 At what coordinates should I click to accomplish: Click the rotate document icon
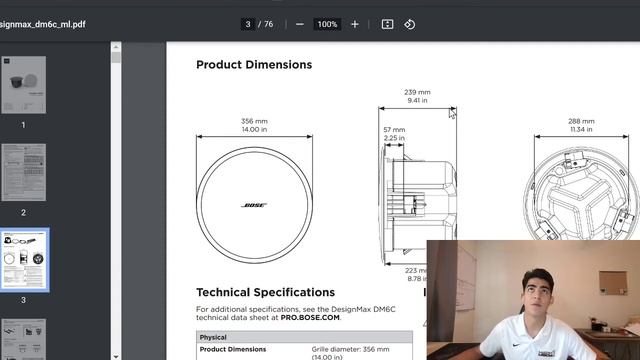coord(409,24)
